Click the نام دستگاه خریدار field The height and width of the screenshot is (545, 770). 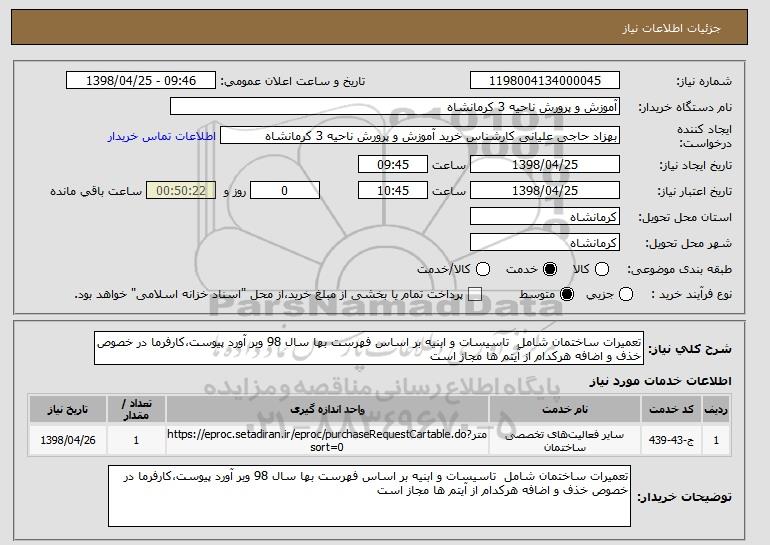395,107
